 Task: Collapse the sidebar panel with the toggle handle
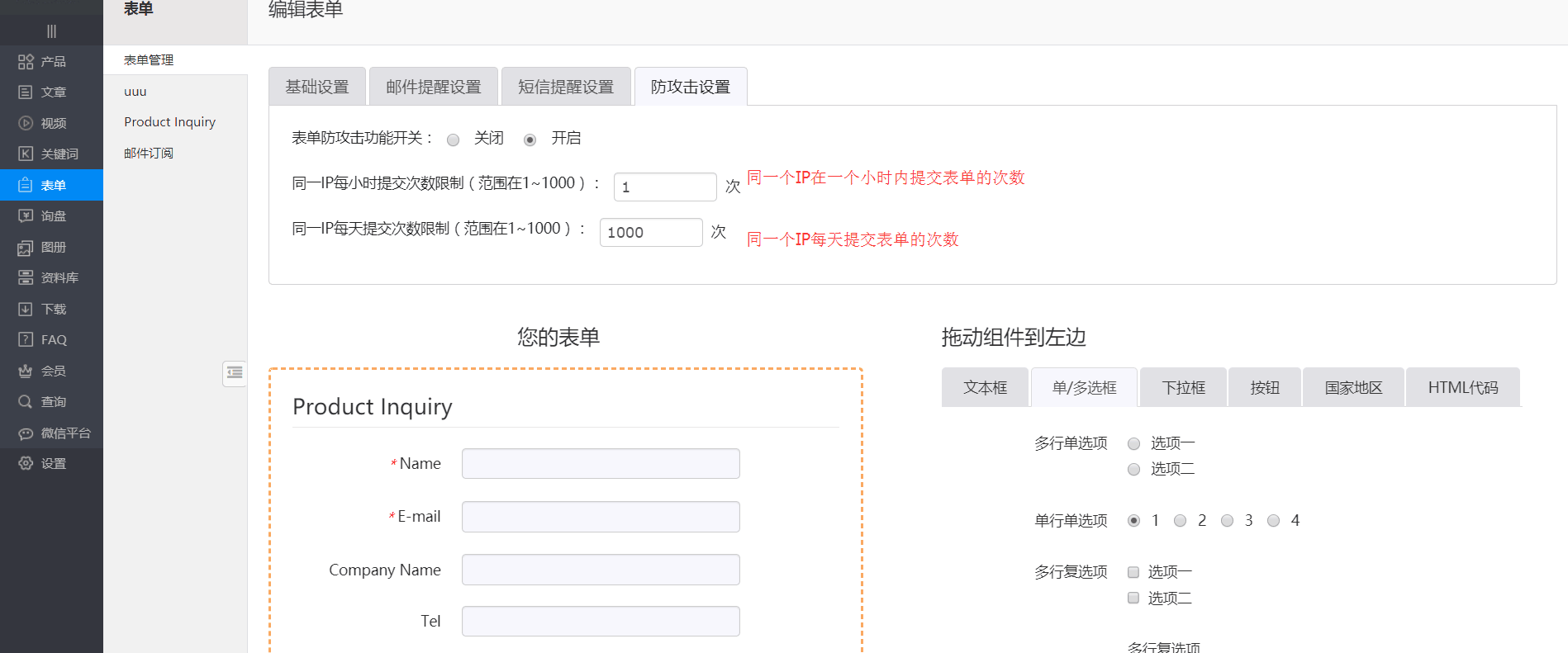(235, 373)
